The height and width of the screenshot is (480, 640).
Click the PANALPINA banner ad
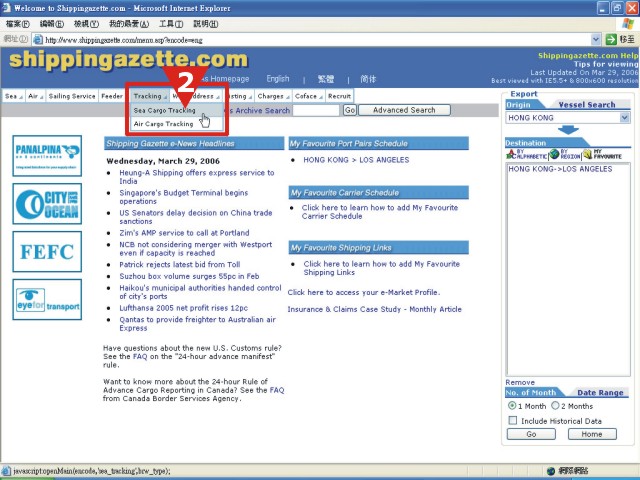tap(47, 156)
